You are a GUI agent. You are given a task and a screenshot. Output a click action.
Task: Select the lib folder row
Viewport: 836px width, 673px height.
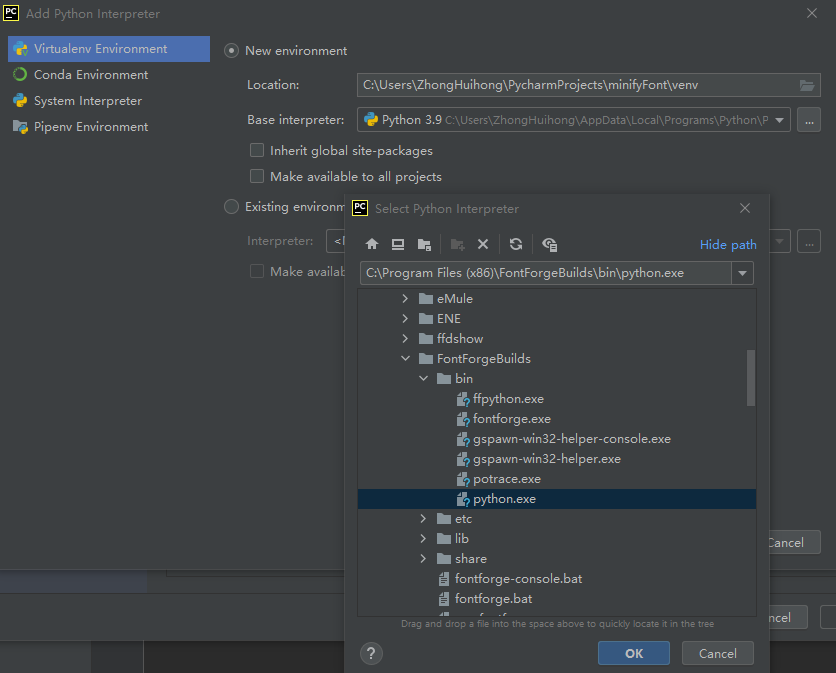tap(557, 539)
